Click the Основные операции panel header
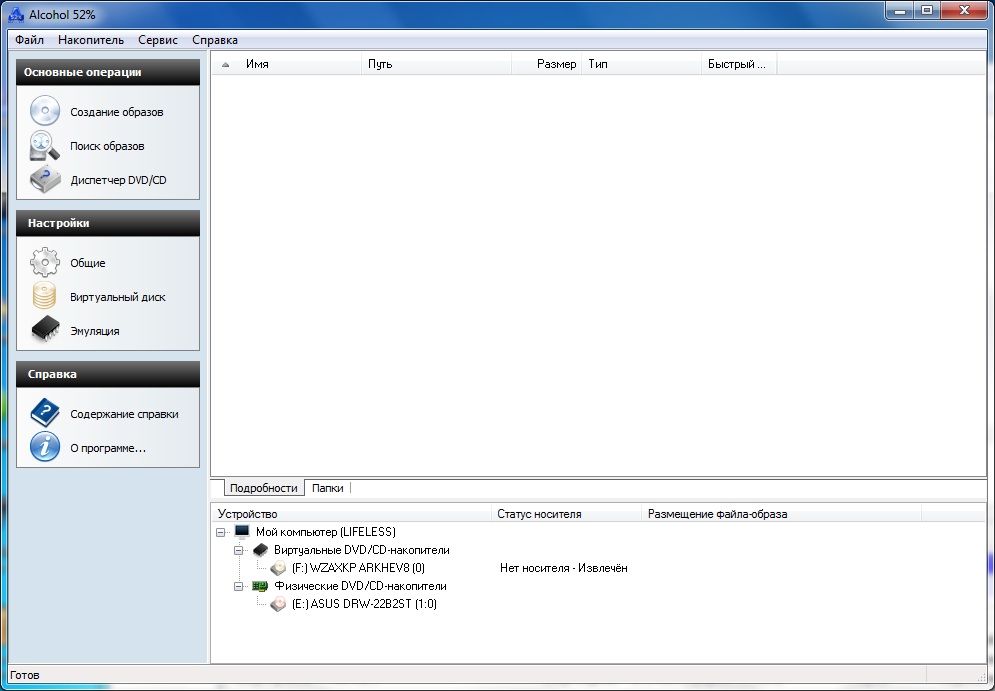995x691 pixels. pos(108,72)
